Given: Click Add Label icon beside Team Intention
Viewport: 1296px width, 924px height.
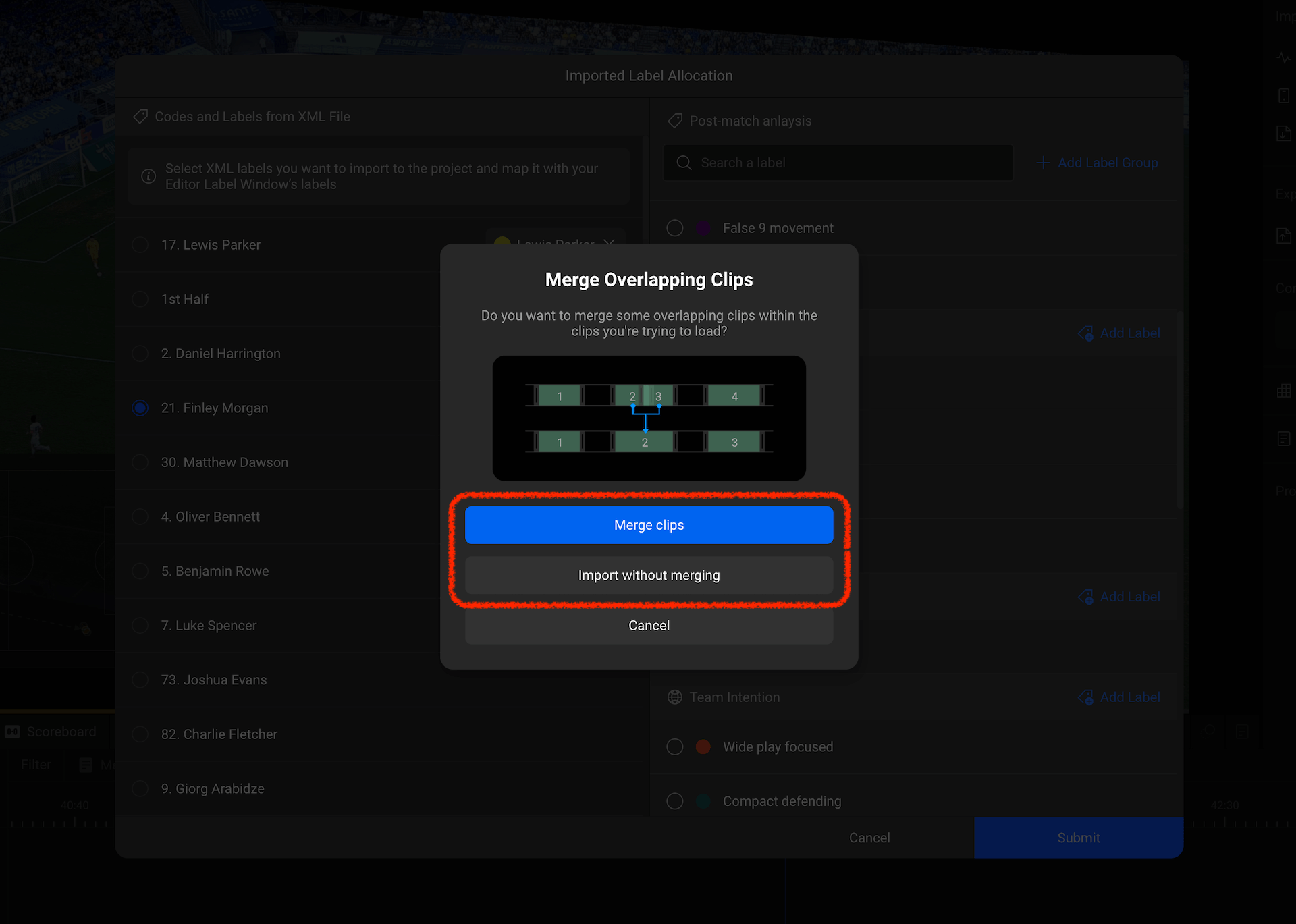Looking at the screenshot, I should click(1085, 697).
